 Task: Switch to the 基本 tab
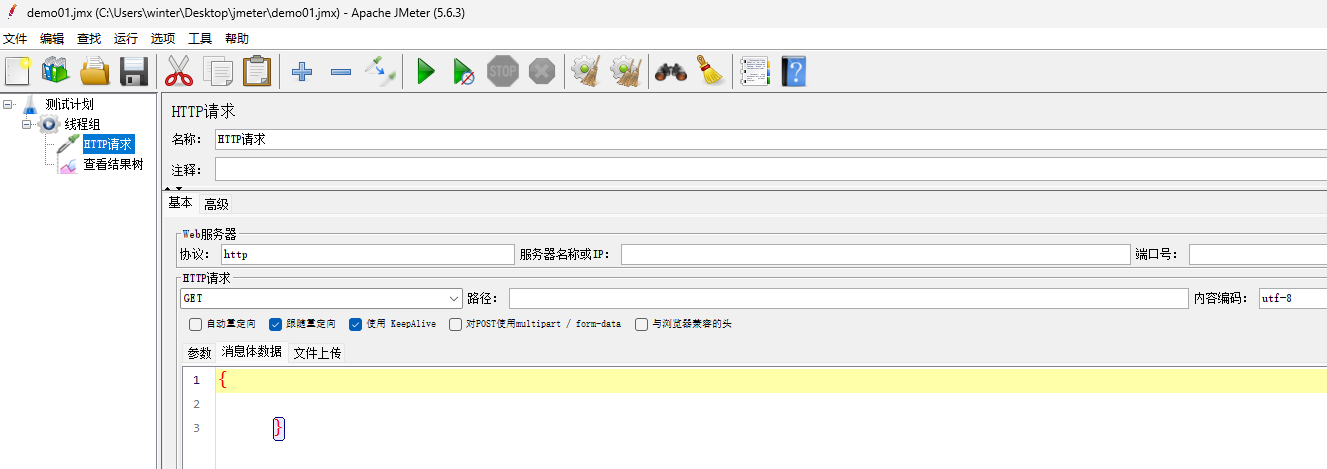coord(180,203)
